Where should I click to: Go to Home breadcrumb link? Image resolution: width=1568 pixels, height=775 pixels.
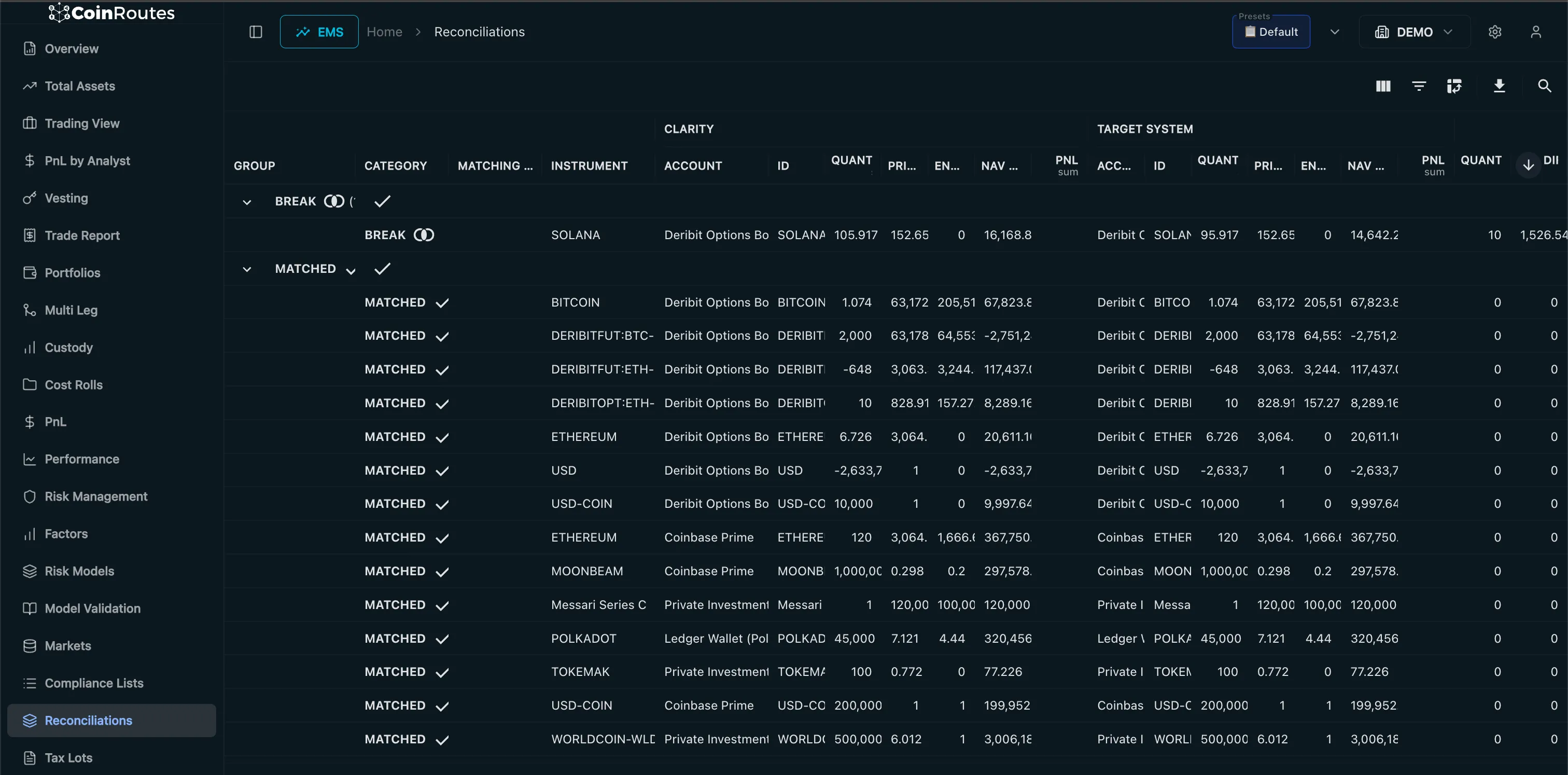[384, 32]
